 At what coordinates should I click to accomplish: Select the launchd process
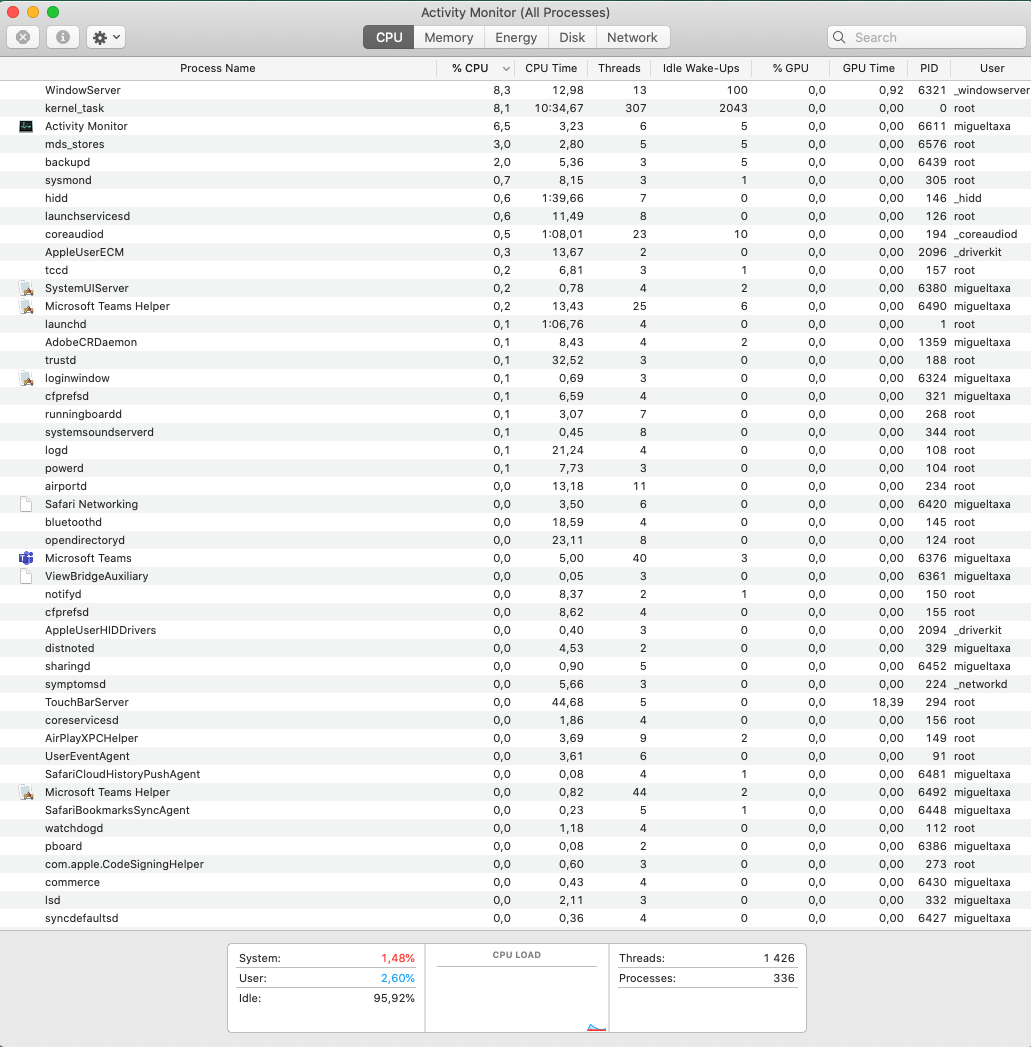(x=516, y=325)
